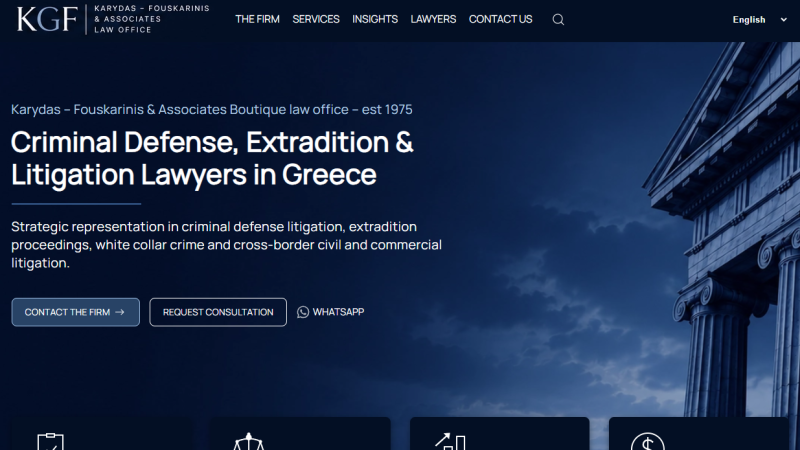Click the CONTACT THE FIRM button
This screenshot has height=450, width=800.
[76, 312]
